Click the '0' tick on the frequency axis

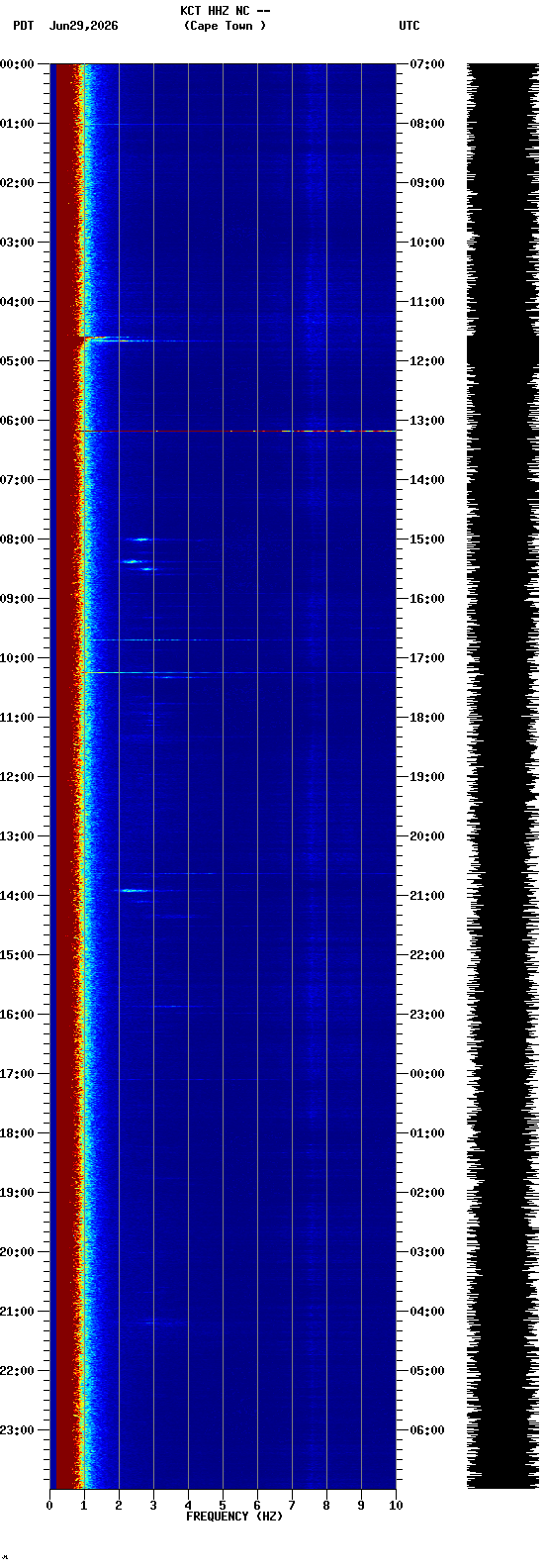coord(49,1506)
